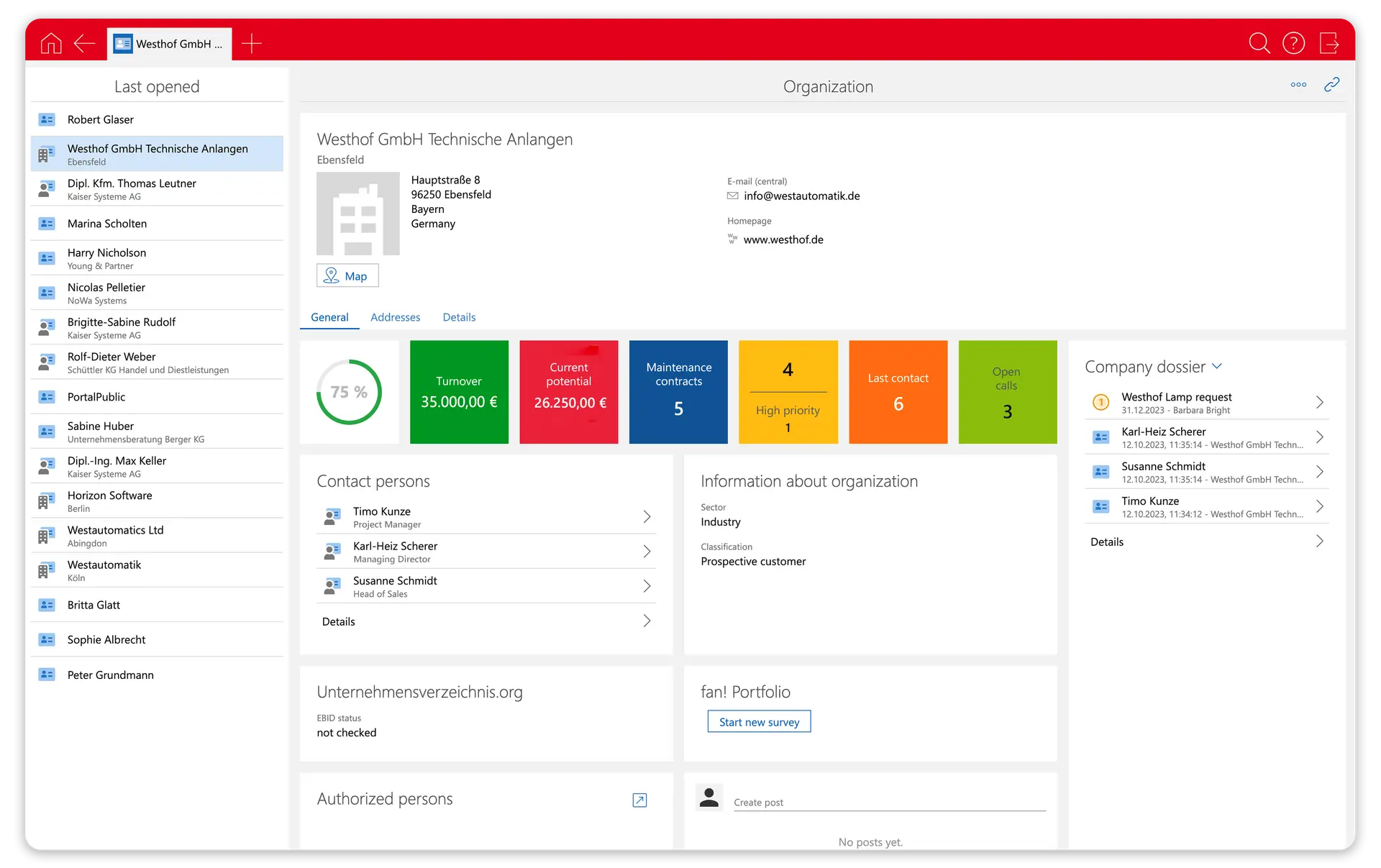The height and width of the screenshot is (868, 1381).
Task: Expand the Company dossier dropdown
Action: (x=1217, y=366)
